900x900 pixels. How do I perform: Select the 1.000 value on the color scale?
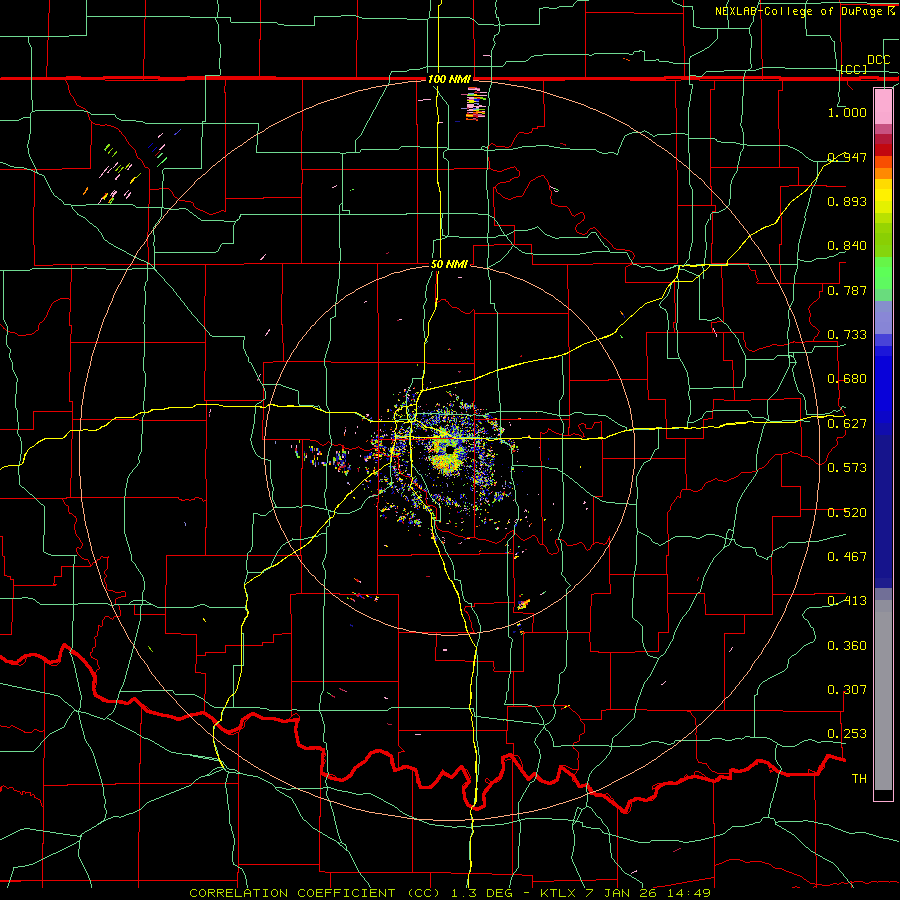point(847,112)
